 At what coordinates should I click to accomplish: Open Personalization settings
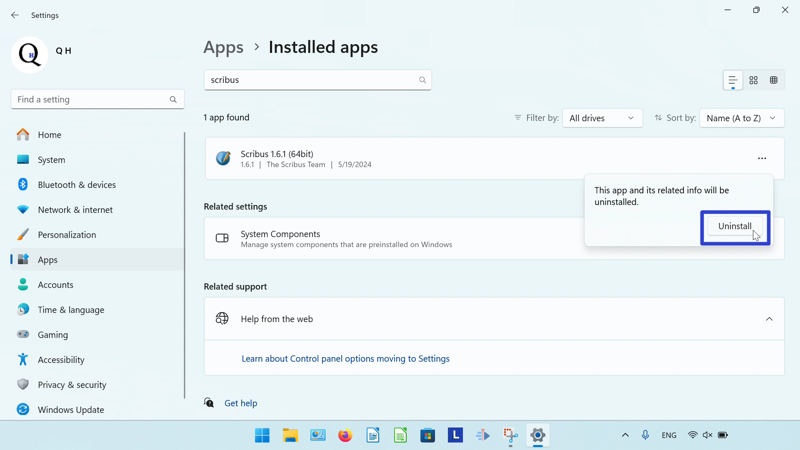[x=97, y=235]
